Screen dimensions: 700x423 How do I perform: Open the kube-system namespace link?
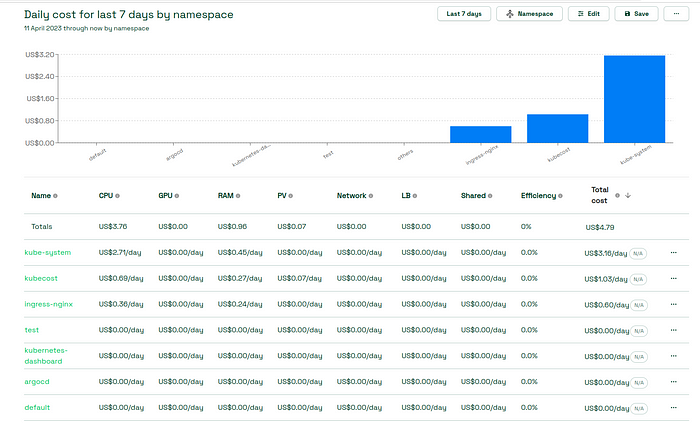pyautogui.click(x=48, y=253)
